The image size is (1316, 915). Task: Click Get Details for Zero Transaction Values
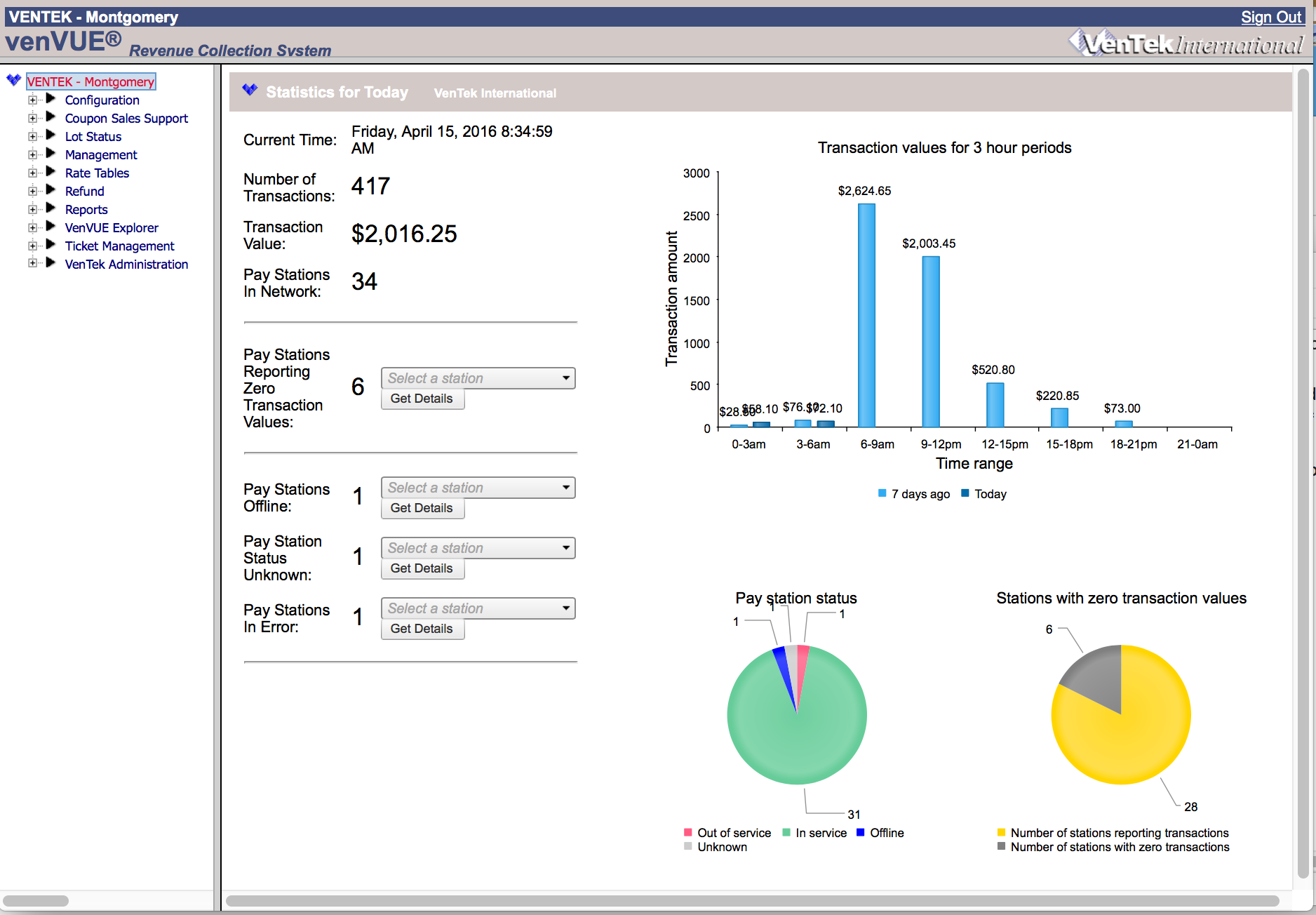coord(422,399)
